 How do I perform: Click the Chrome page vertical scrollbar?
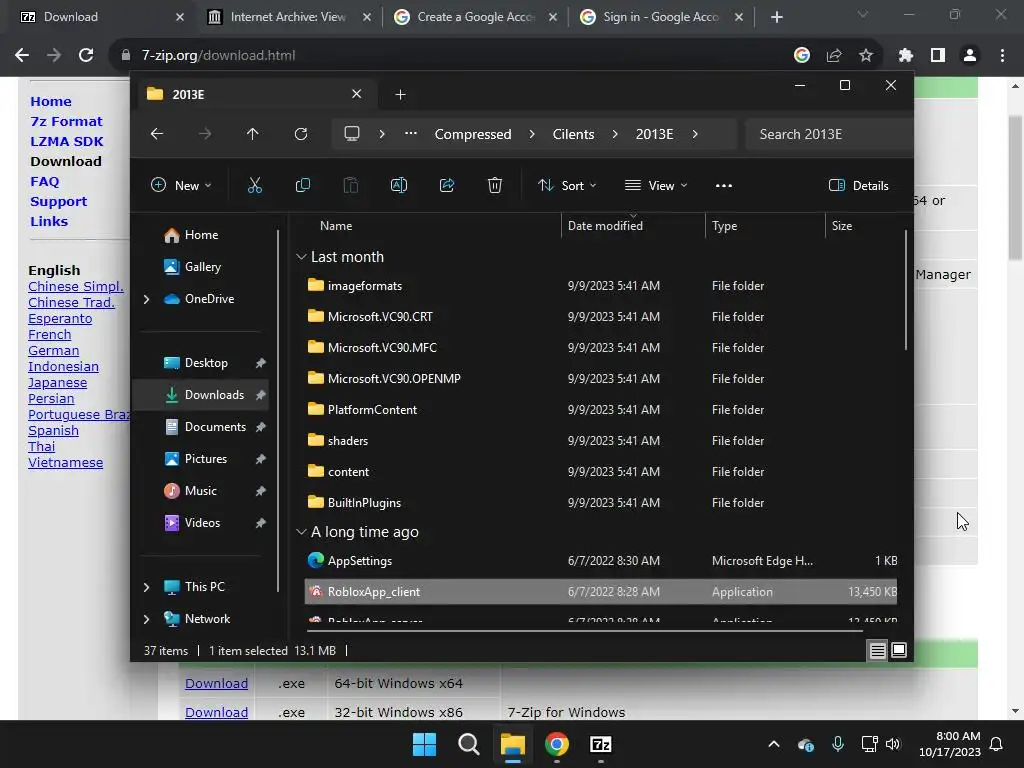click(1015, 188)
